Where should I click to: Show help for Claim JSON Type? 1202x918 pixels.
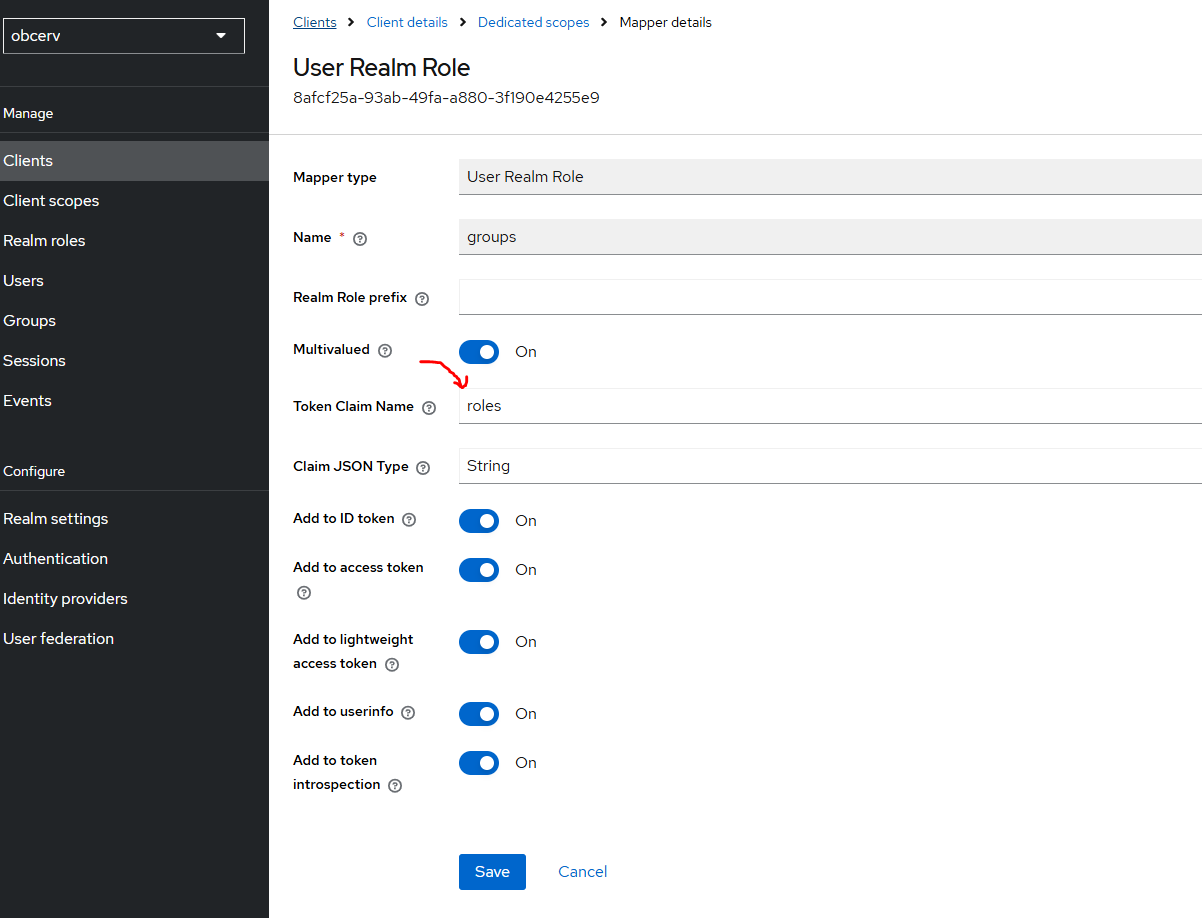coord(423,467)
